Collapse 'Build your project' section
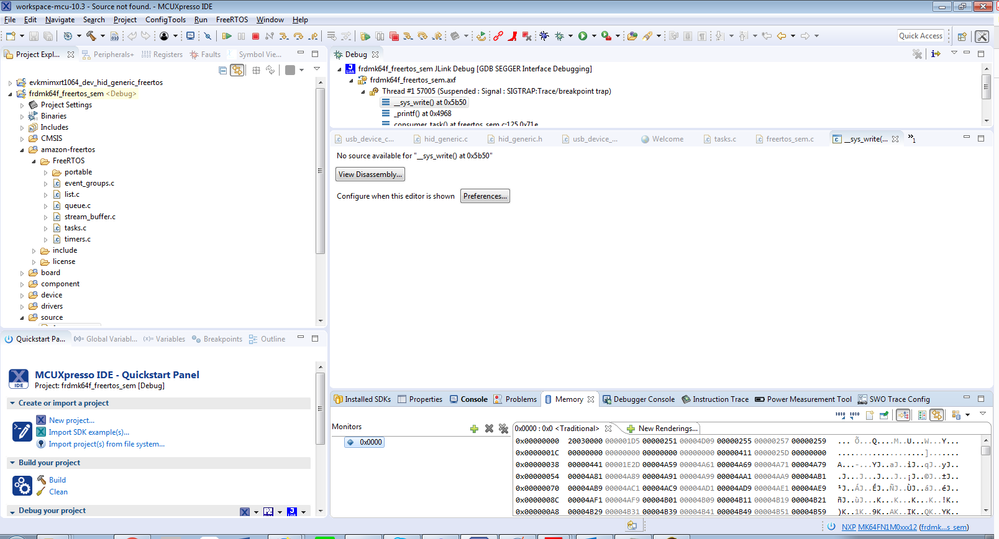Screen dimensions: 999x539 pyautogui.click(x=12, y=463)
